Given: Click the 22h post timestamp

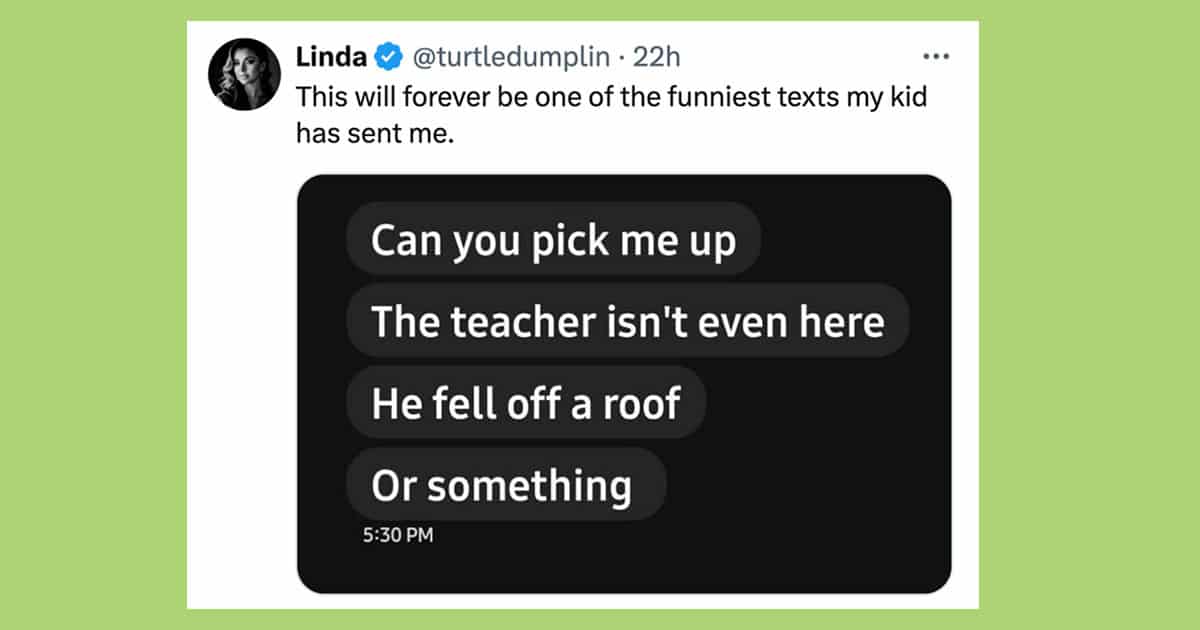Looking at the screenshot, I should point(657,58).
